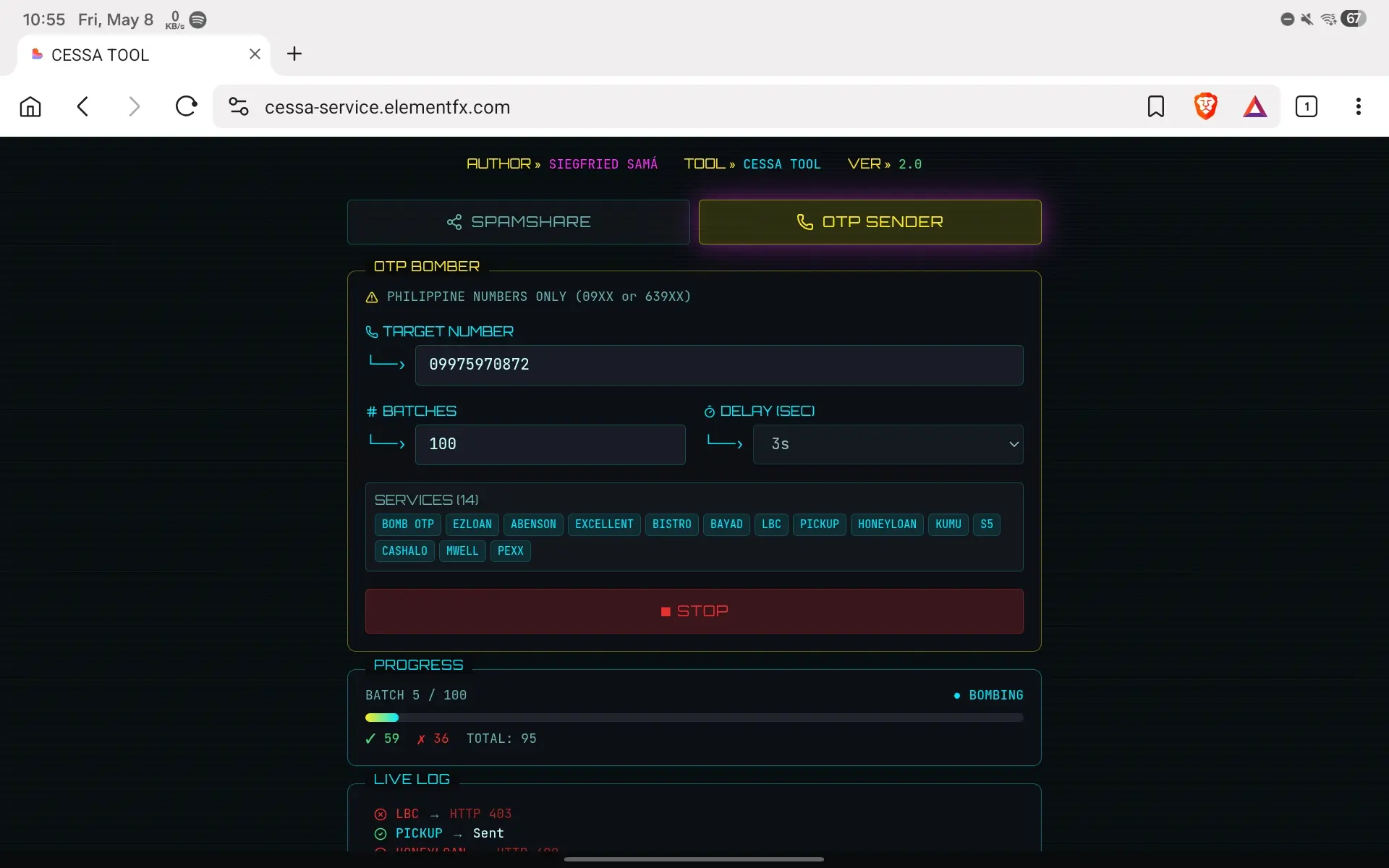This screenshot has height=868, width=1389.
Task: Switch to the OTP SENDER tab
Action: (x=870, y=222)
